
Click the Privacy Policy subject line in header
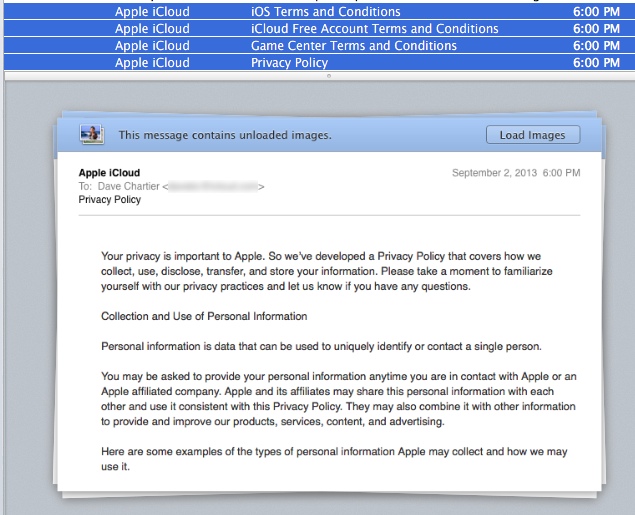pos(110,200)
